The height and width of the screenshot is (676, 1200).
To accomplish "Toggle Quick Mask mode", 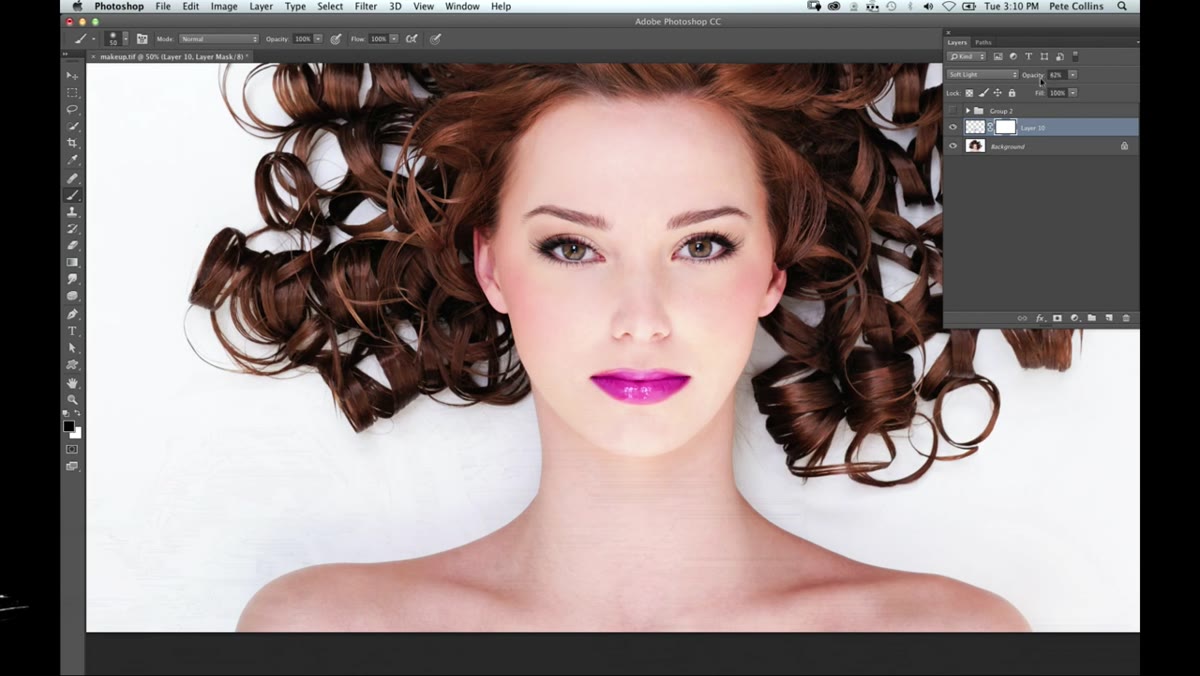I will pos(72,449).
